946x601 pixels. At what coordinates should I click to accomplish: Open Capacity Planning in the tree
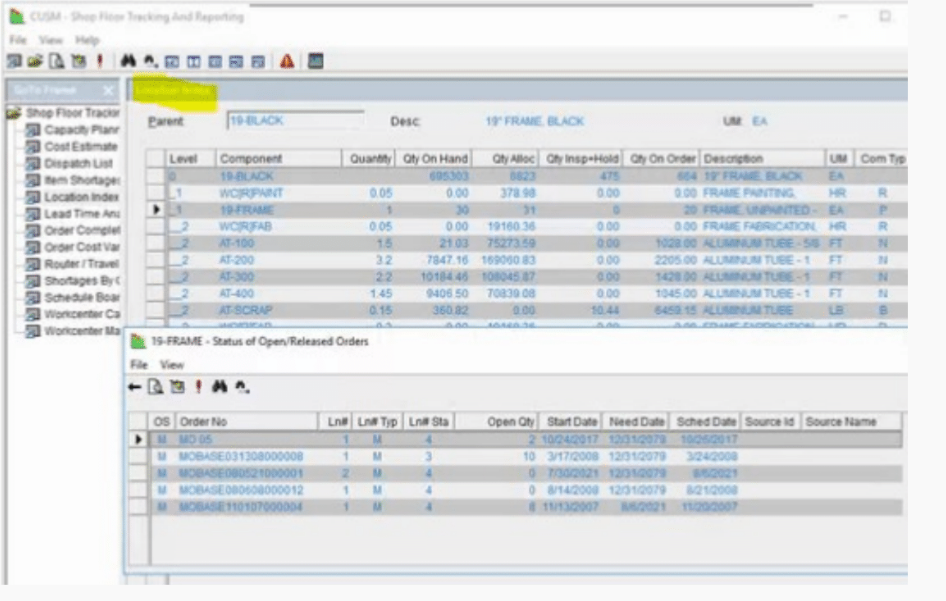point(81,130)
